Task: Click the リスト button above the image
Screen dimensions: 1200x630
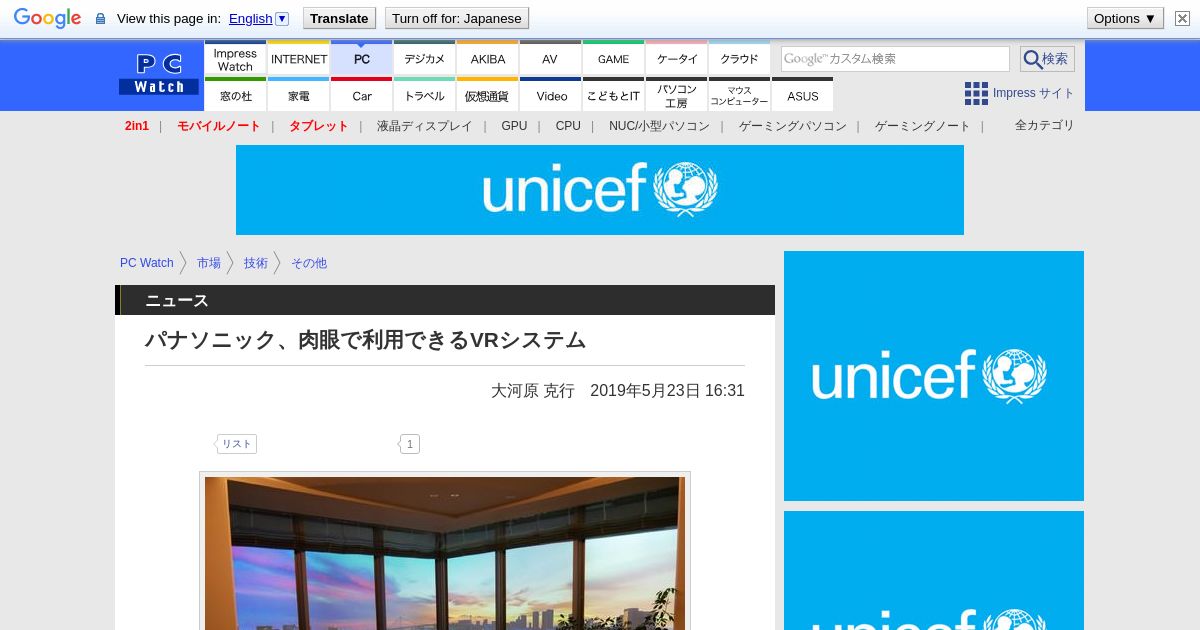Action: (x=237, y=444)
